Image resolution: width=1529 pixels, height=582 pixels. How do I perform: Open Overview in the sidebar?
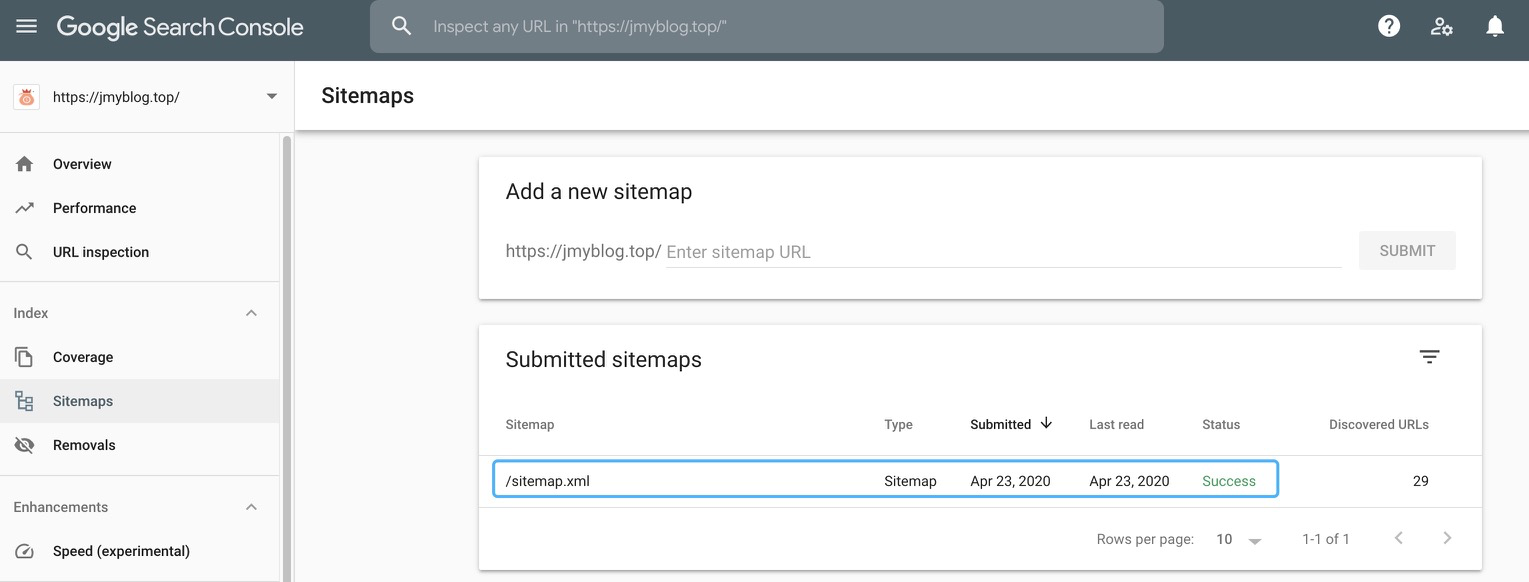click(82, 164)
